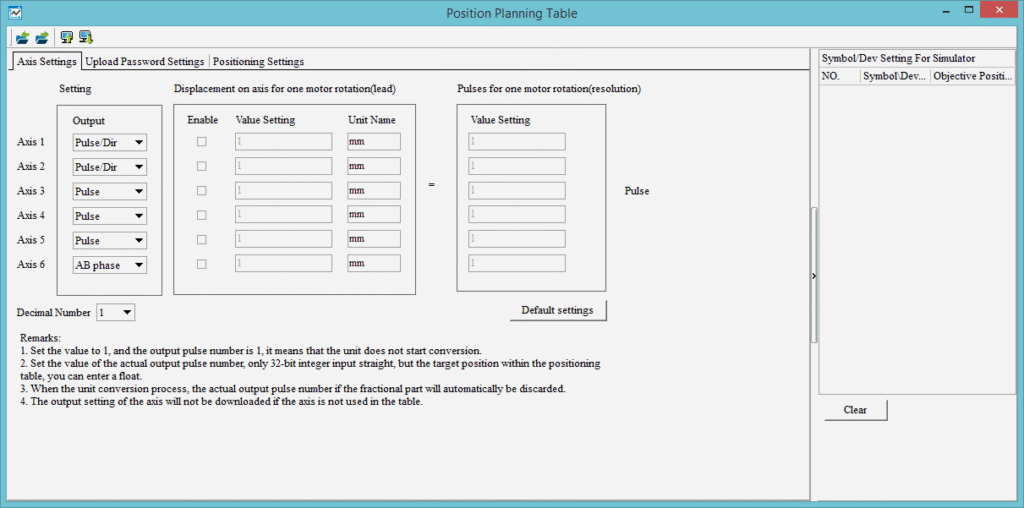Click the monitor icon with up arrow

tap(67, 38)
